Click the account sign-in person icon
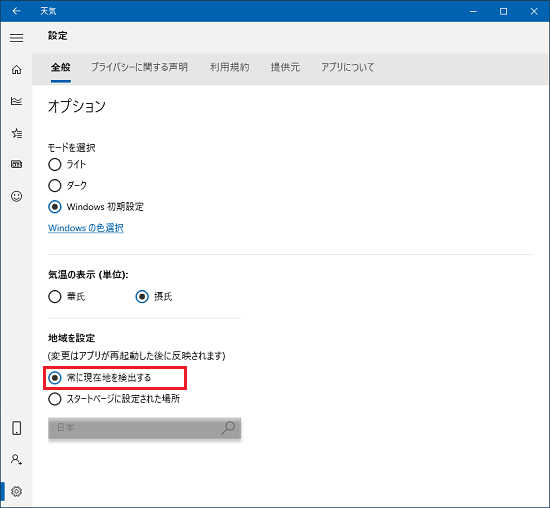The image size is (550, 508). pos(16,459)
